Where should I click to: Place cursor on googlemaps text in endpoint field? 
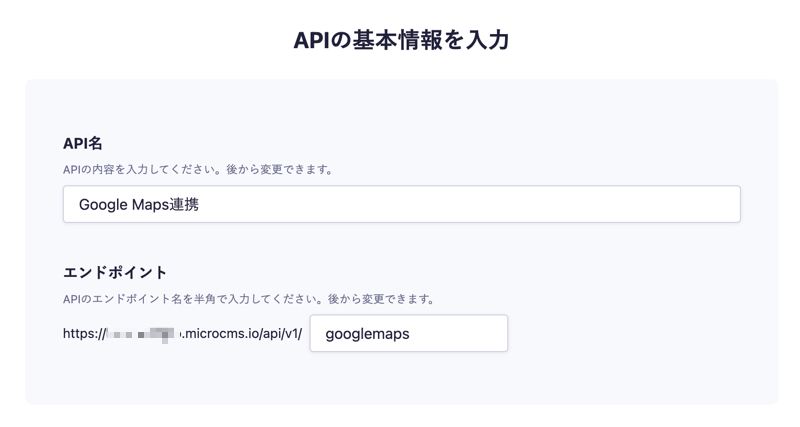pyautogui.click(x=367, y=334)
